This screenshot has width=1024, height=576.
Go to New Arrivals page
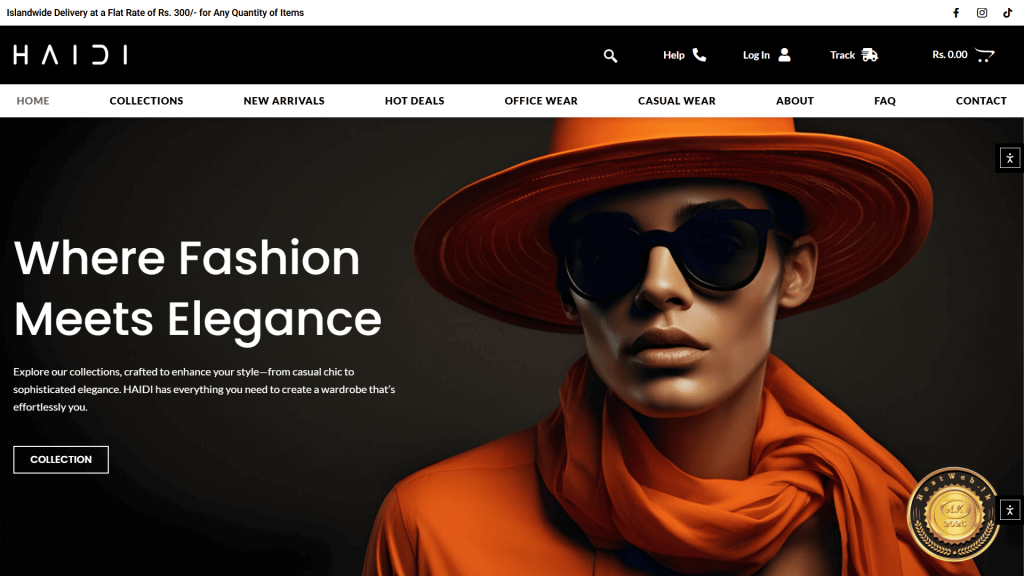(x=284, y=101)
